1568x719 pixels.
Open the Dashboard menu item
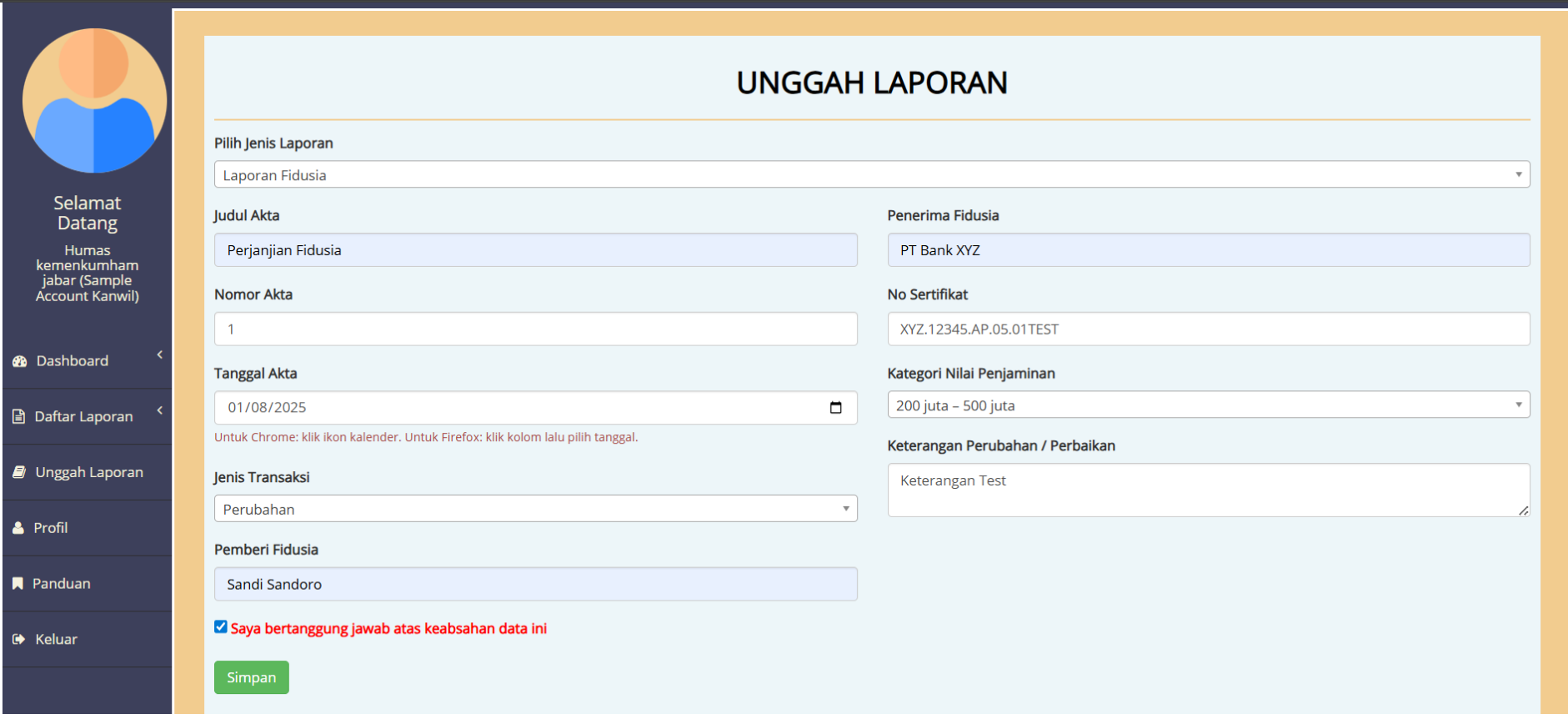tap(87, 361)
